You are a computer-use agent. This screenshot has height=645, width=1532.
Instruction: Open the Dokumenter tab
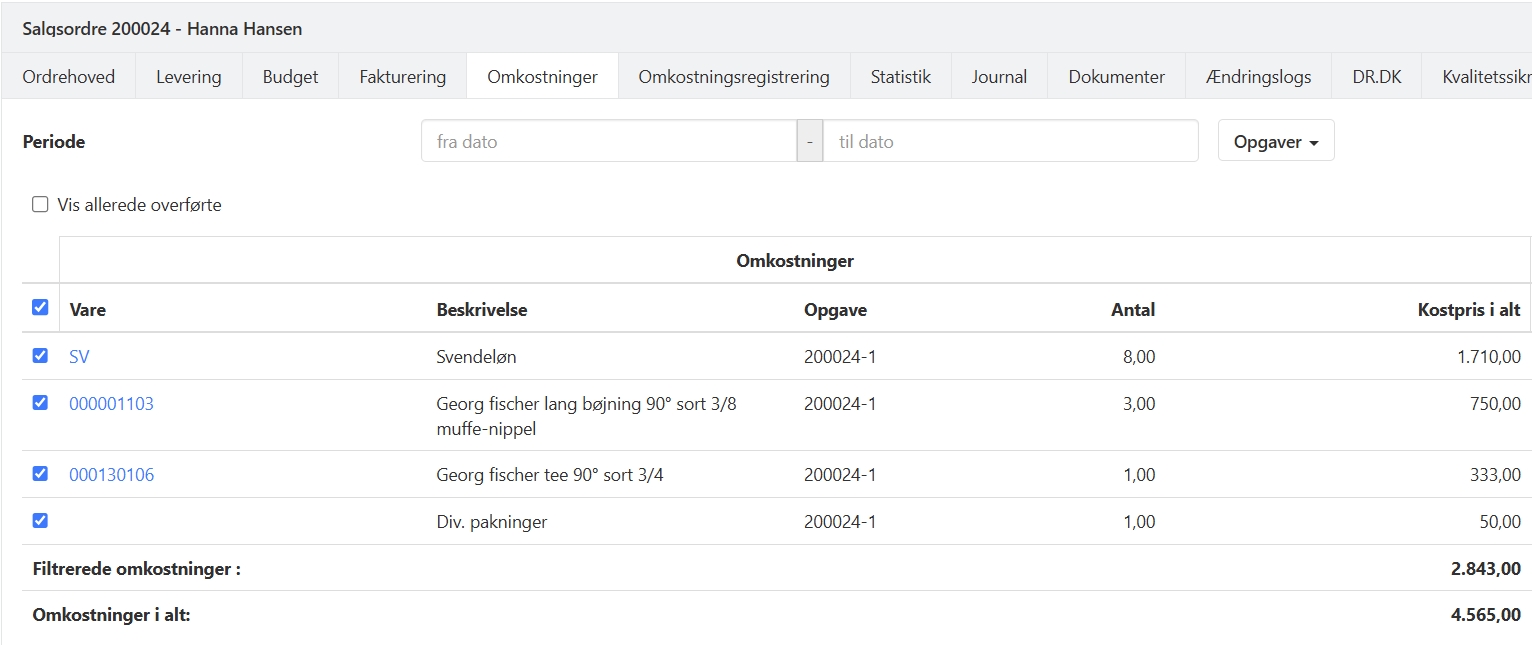coord(1116,77)
